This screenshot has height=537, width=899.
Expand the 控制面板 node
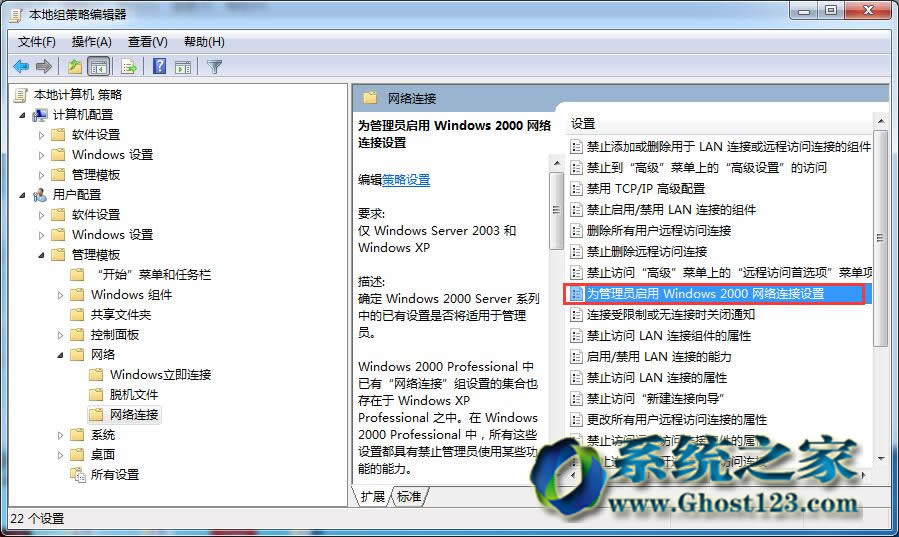point(60,335)
